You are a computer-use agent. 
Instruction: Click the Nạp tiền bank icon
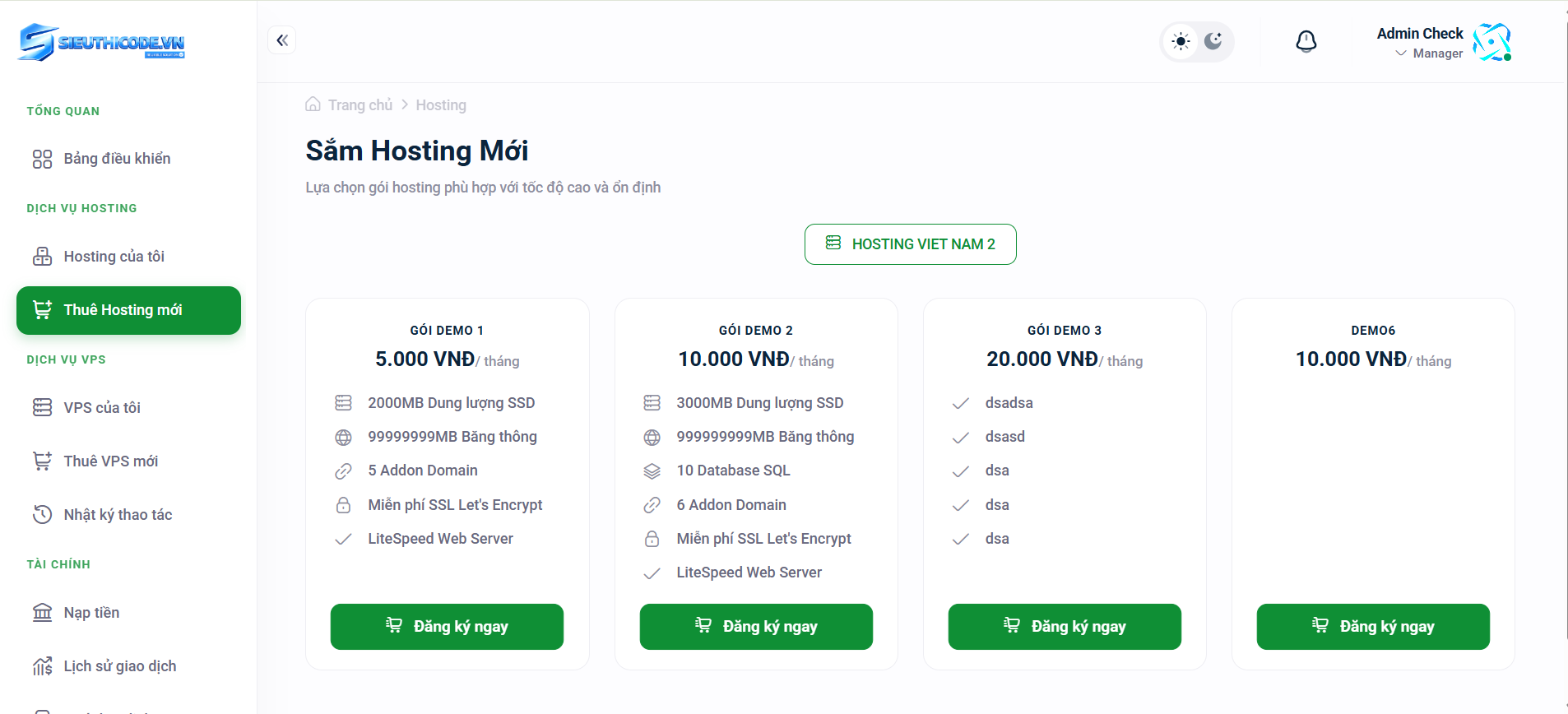click(x=42, y=613)
